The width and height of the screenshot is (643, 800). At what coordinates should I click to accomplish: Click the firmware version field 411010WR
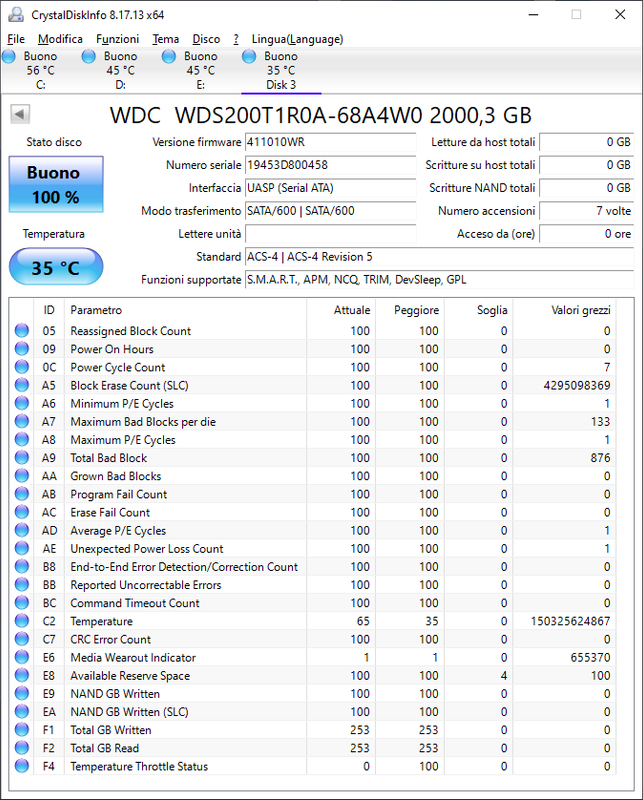click(330, 142)
